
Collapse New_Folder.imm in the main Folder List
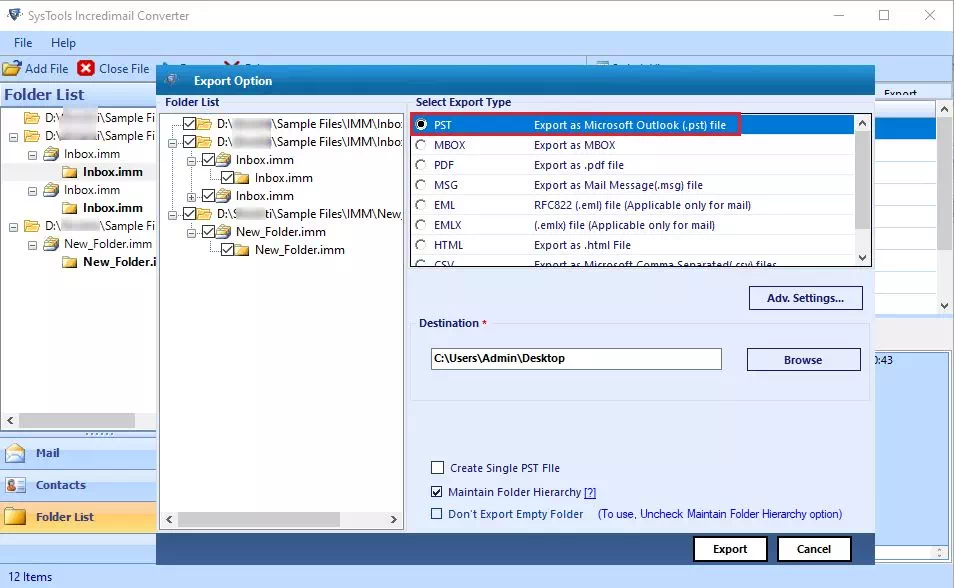[32, 245]
